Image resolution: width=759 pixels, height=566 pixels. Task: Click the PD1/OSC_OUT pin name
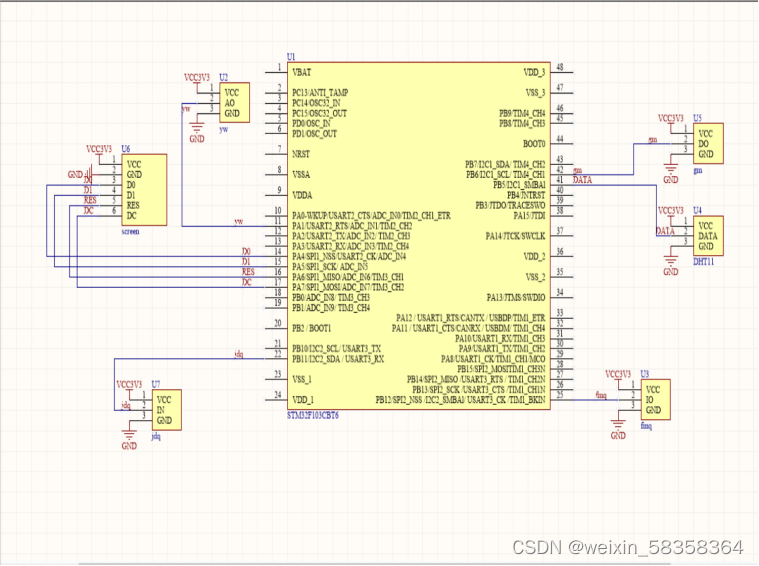(314, 134)
